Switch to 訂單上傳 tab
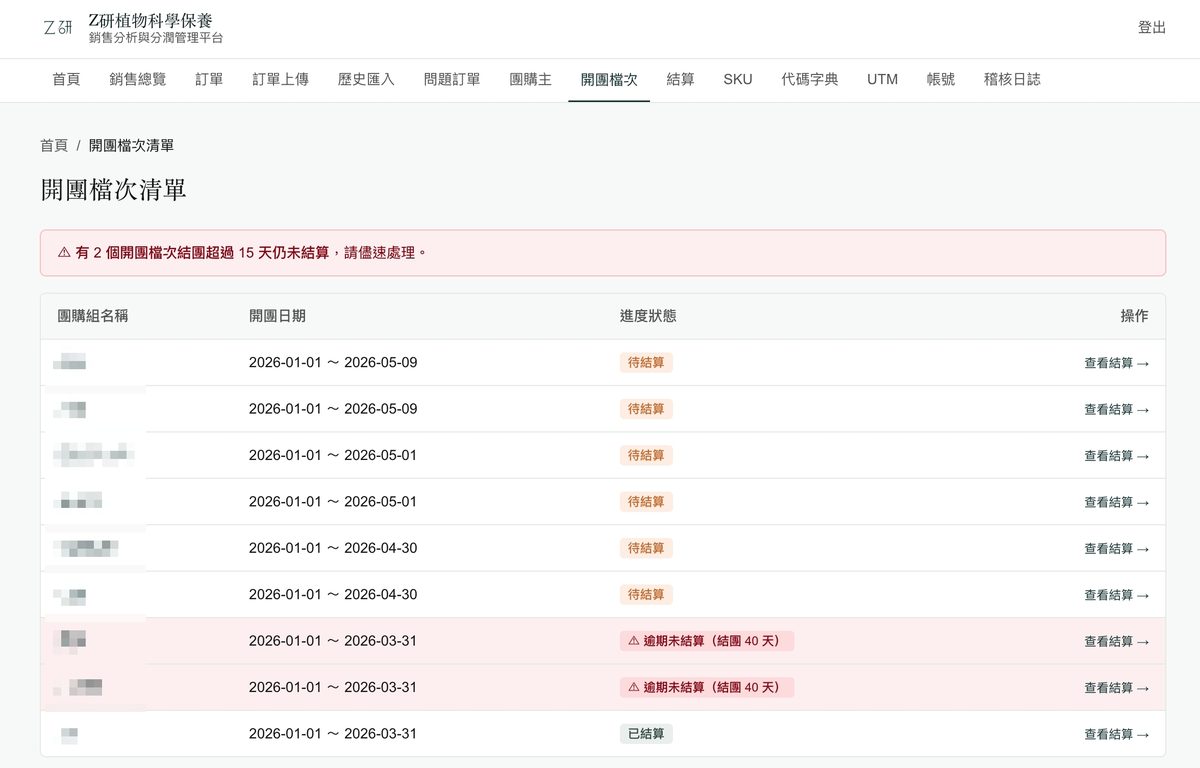The width and height of the screenshot is (1200, 768). point(280,79)
